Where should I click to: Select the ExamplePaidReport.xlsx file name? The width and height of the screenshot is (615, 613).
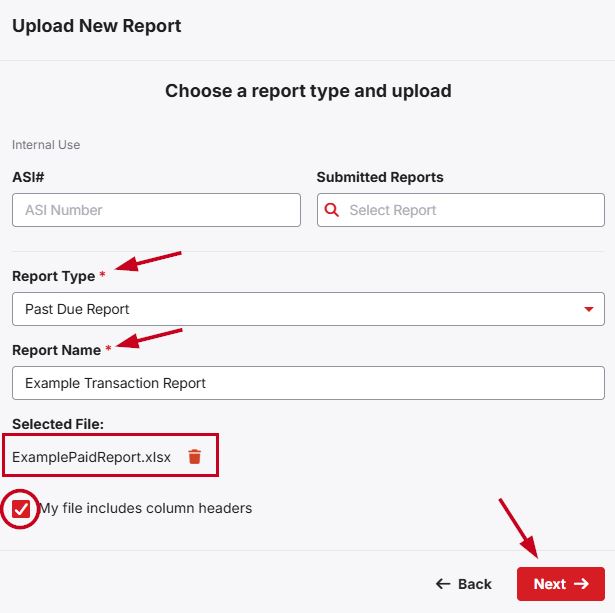tap(91, 457)
